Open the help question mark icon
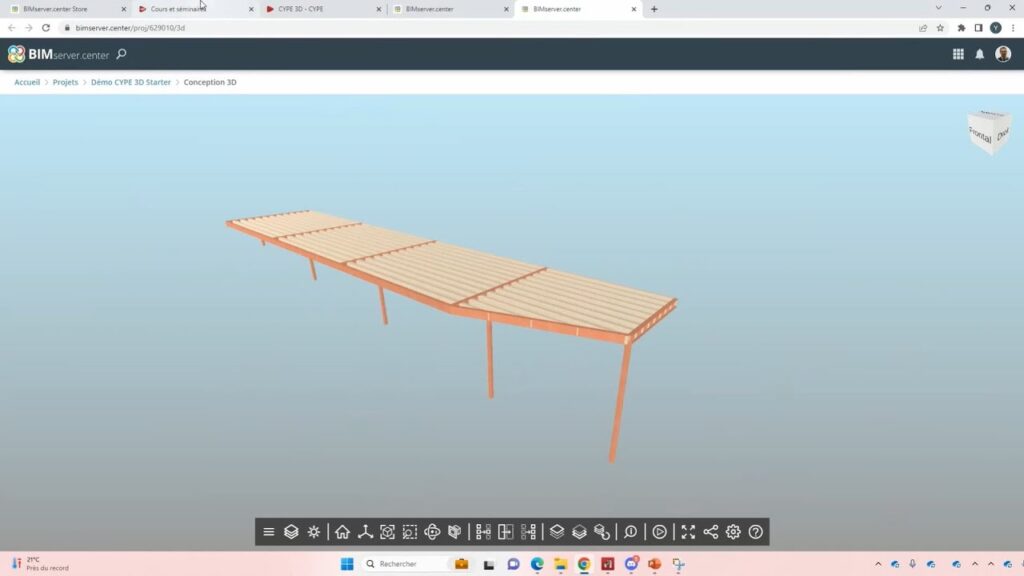 tap(756, 532)
